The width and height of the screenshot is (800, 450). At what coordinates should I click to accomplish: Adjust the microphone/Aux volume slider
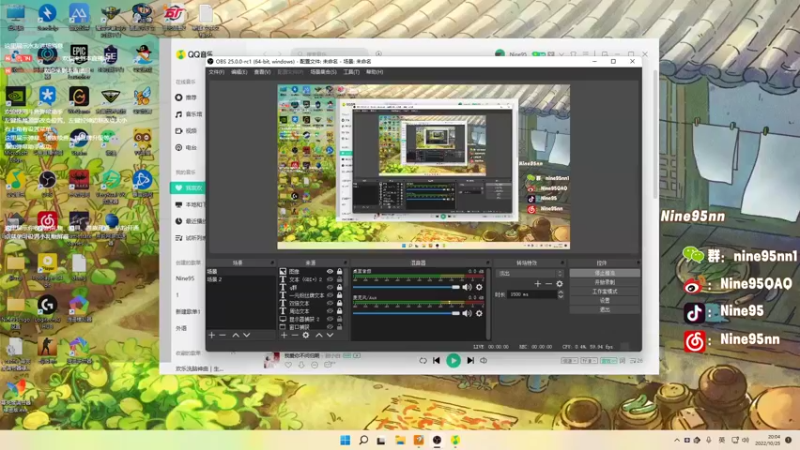tap(406, 313)
